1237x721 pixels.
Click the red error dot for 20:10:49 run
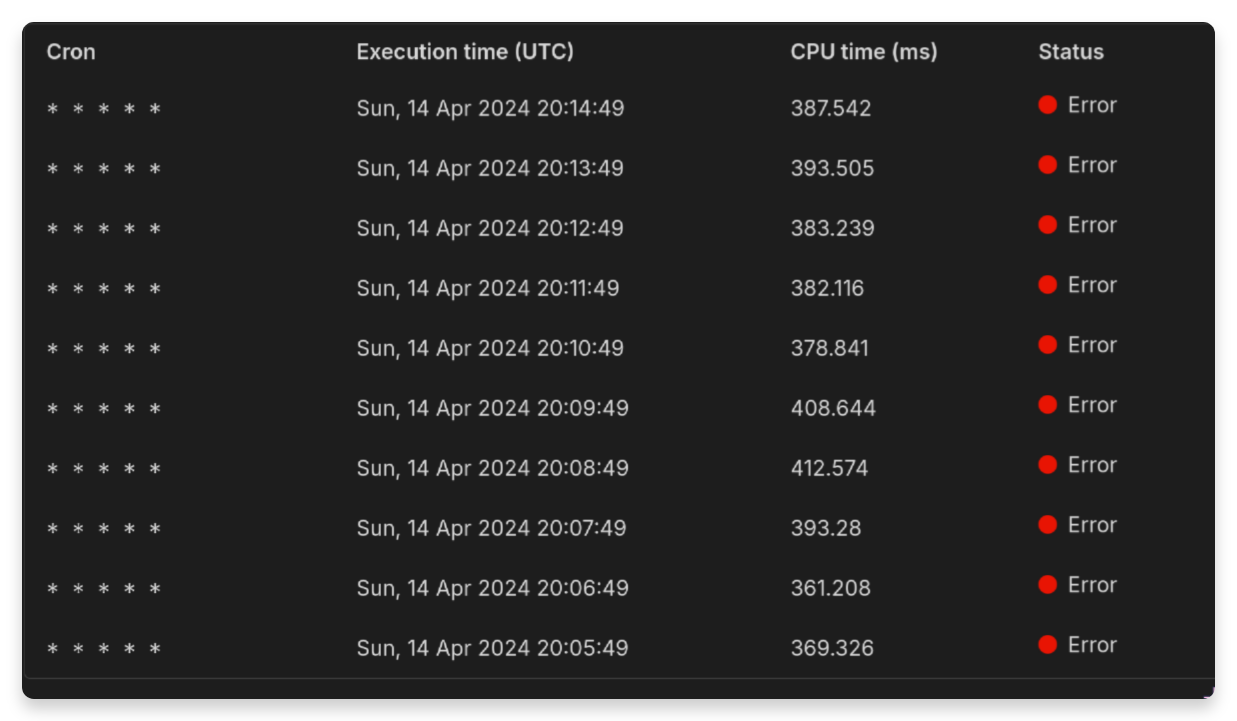tap(1048, 345)
